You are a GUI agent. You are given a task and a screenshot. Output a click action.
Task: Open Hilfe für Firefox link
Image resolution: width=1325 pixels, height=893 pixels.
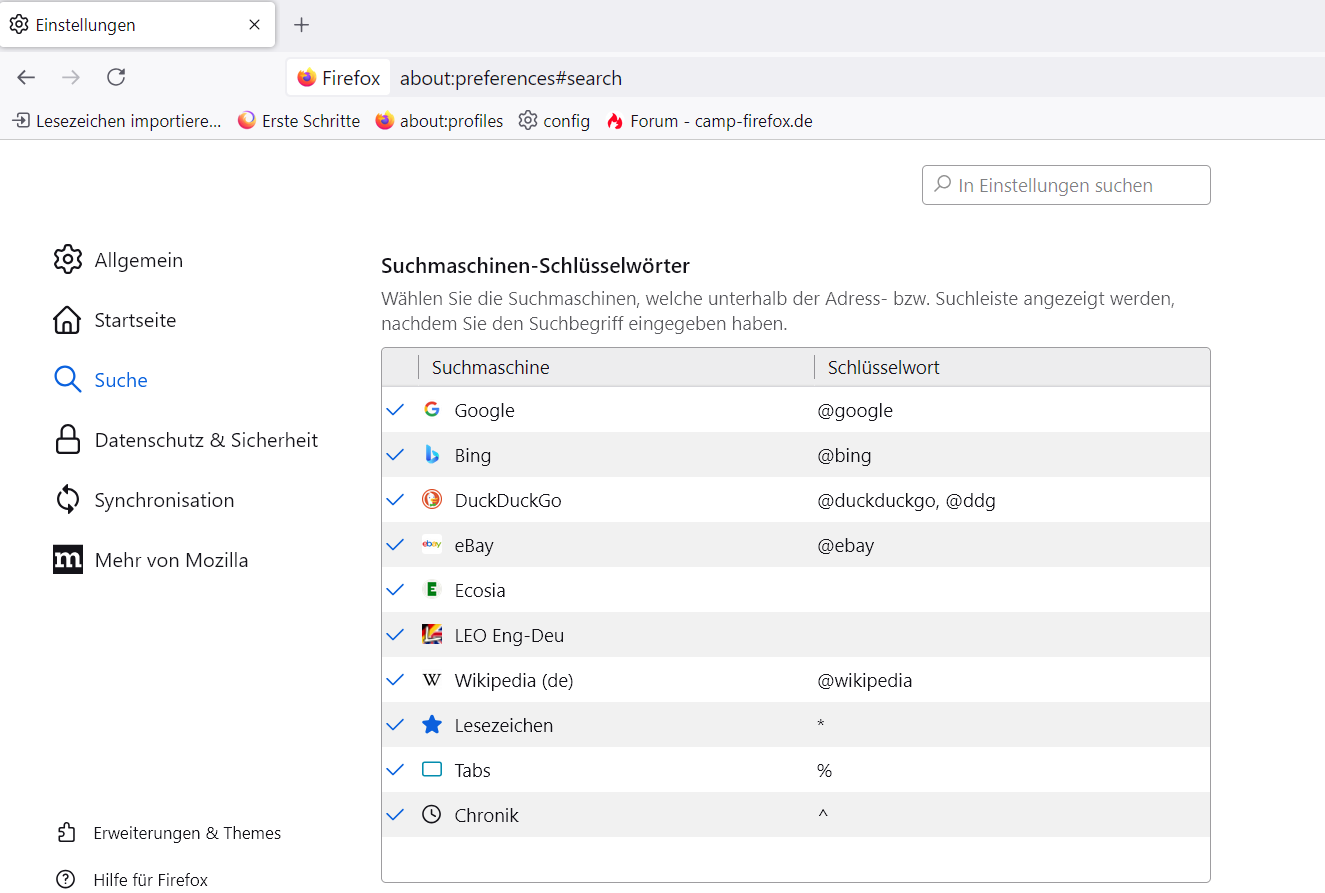click(x=150, y=880)
